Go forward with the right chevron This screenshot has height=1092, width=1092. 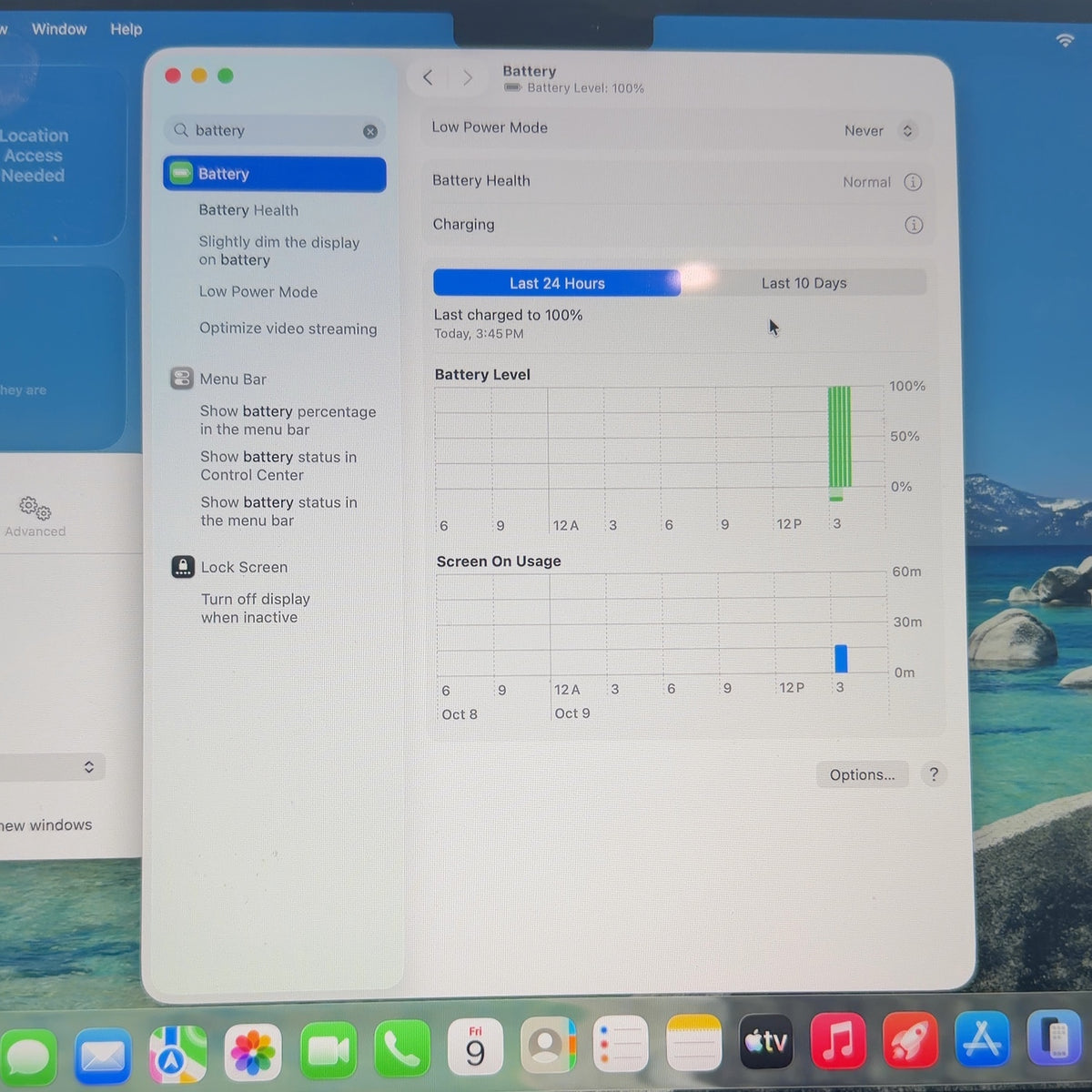pyautogui.click(x=468, y=77)
